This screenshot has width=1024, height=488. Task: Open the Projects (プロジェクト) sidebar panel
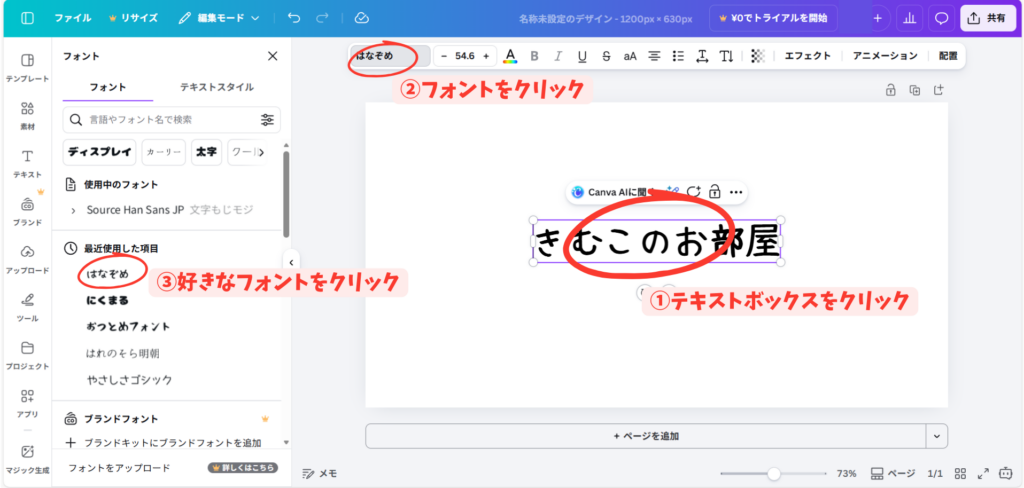point(27,356)
